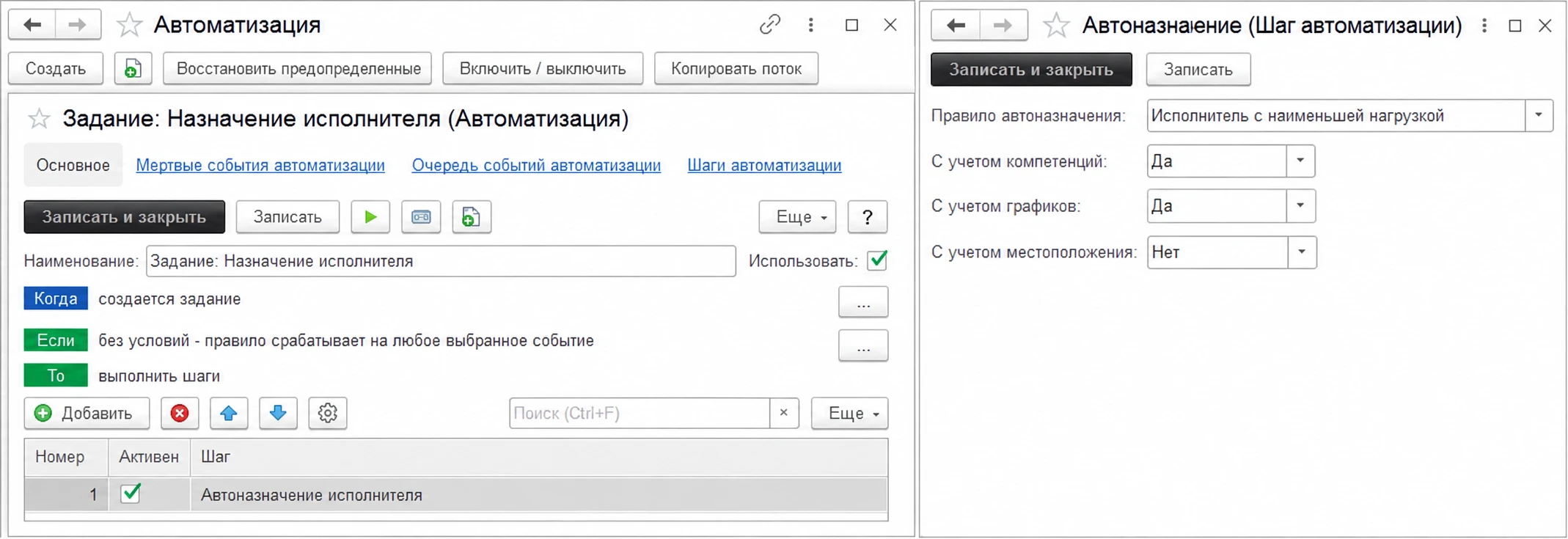Open Очередь событий автоматизации tab link
The width and height of the screenshot is (1568, 539).
(536, 166)
